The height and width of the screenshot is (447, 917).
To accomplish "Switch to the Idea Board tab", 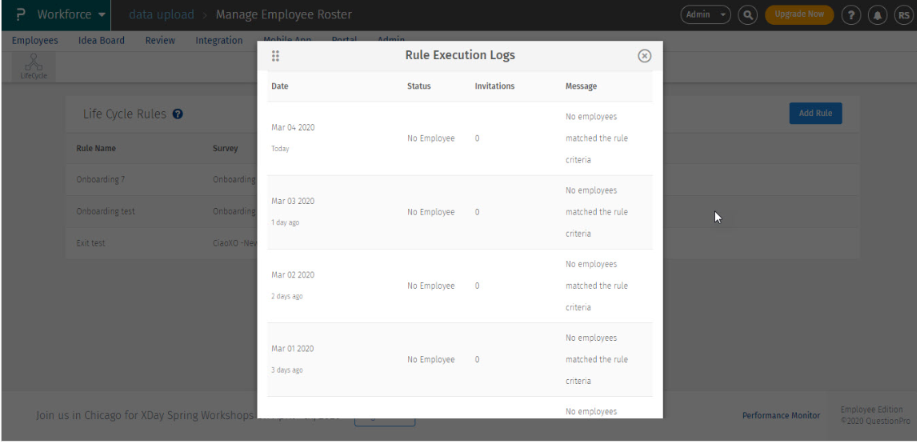I will coord(101,40).
